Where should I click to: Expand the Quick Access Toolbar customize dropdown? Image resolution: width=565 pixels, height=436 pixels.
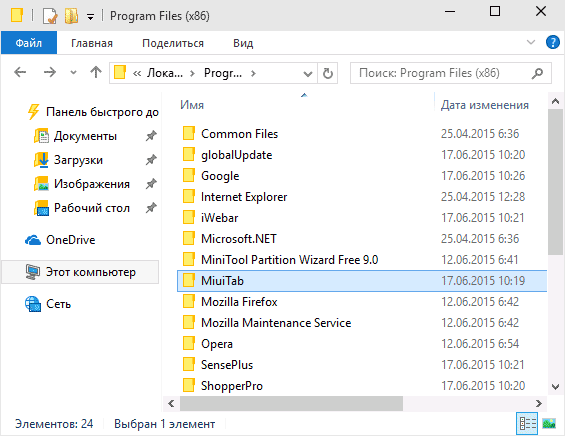click(90, 17)
